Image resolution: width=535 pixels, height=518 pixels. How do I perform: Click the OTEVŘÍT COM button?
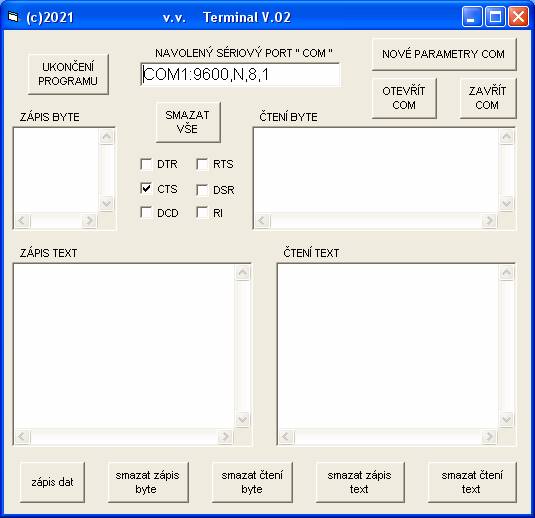click(404, 98)
